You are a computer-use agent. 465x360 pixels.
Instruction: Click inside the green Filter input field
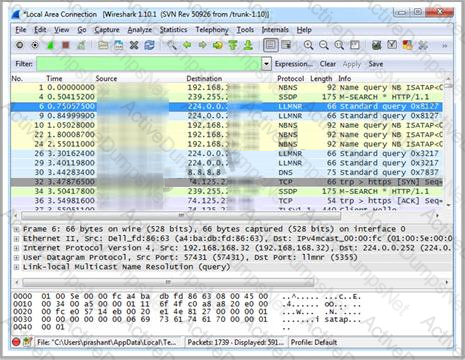click(x=149, y=63)
